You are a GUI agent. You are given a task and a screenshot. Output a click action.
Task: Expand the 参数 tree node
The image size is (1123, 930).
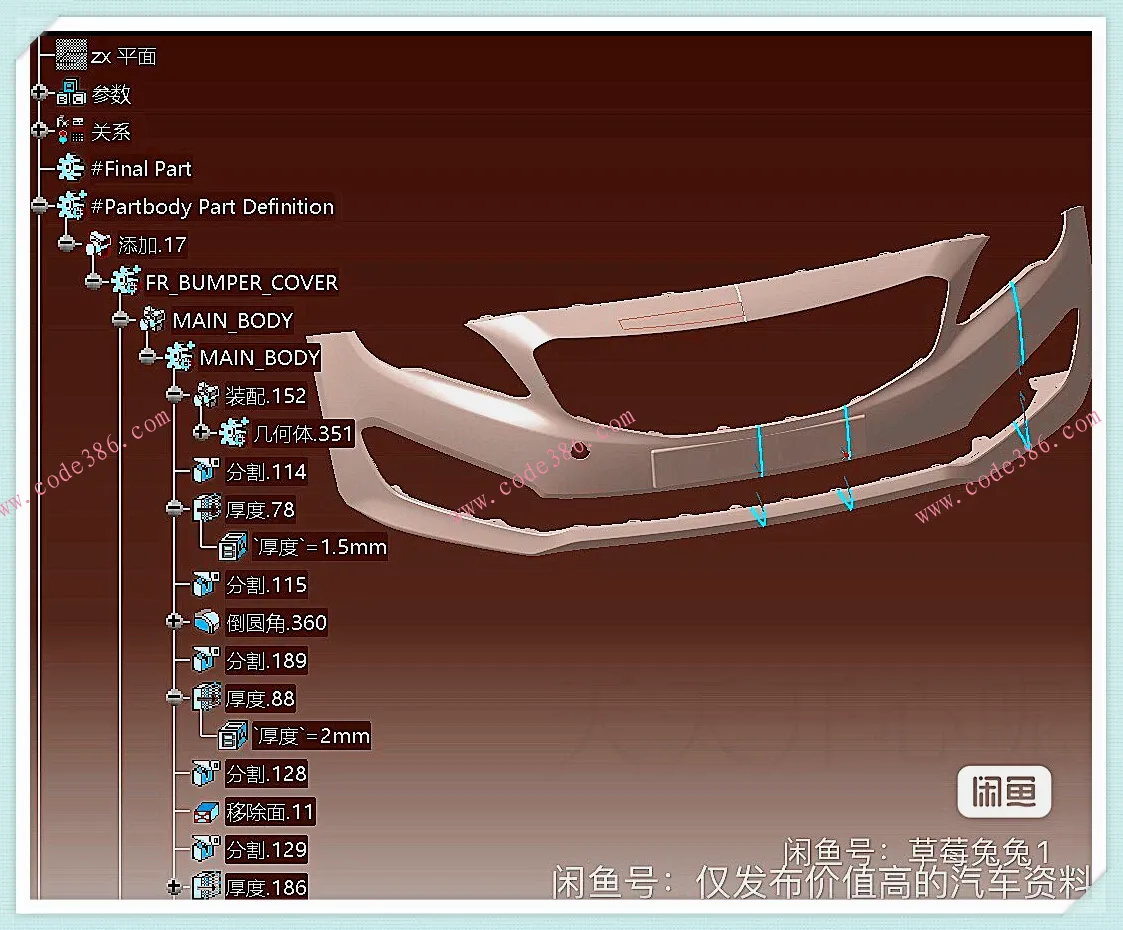coord(39,93)
